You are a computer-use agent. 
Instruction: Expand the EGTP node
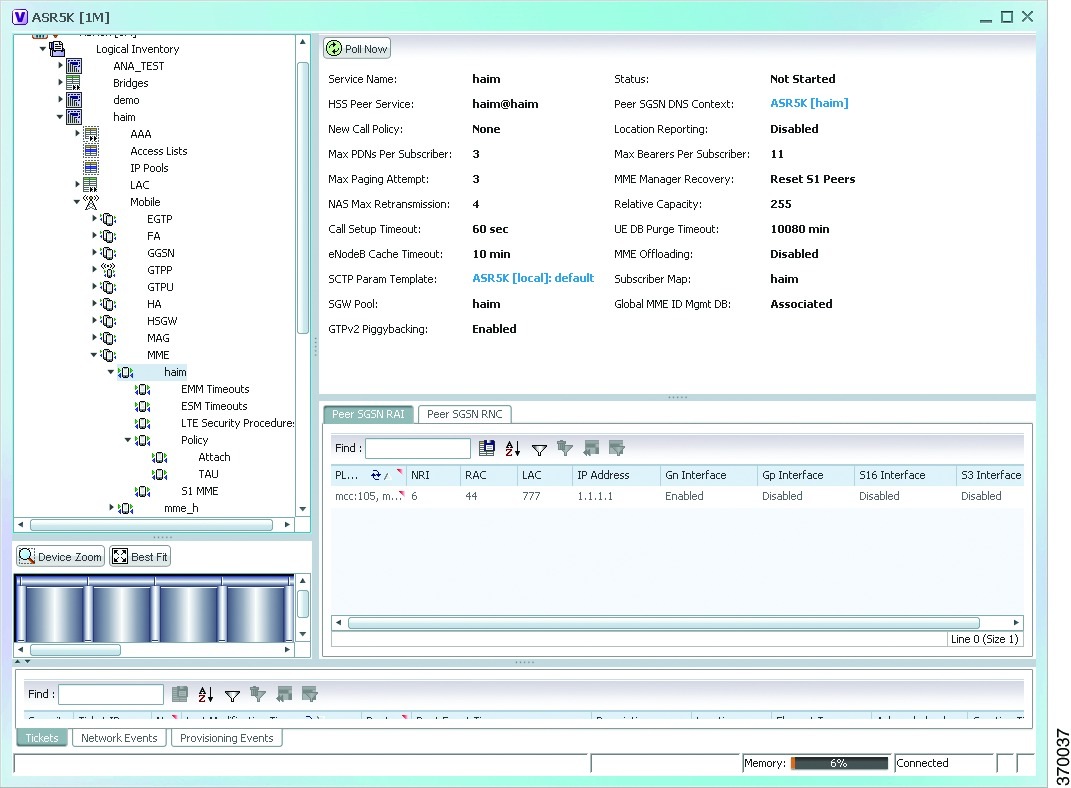click(x=94, y=219)
